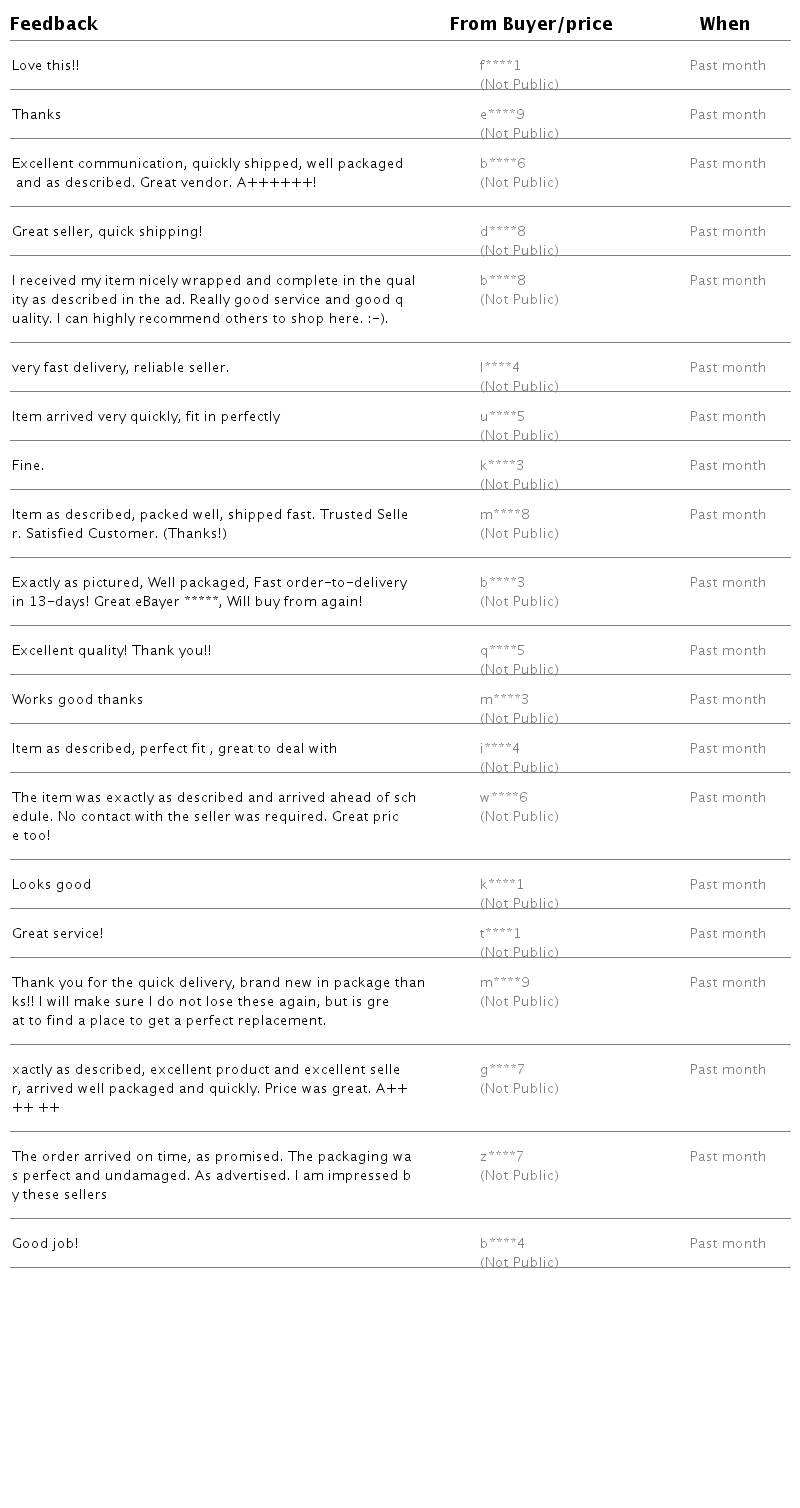Select 'Item arrived very quickly' feedback text

click(x=146, y=417)
